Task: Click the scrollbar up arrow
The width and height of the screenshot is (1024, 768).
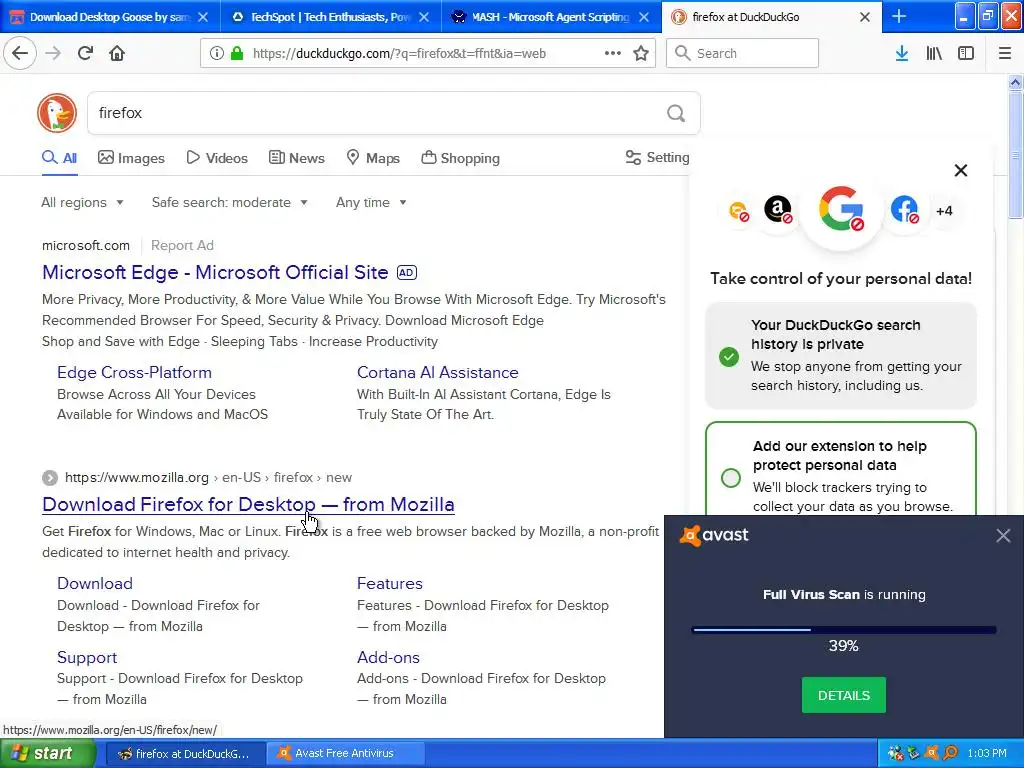Action: pyautogui.click(x=1015, y=82)
